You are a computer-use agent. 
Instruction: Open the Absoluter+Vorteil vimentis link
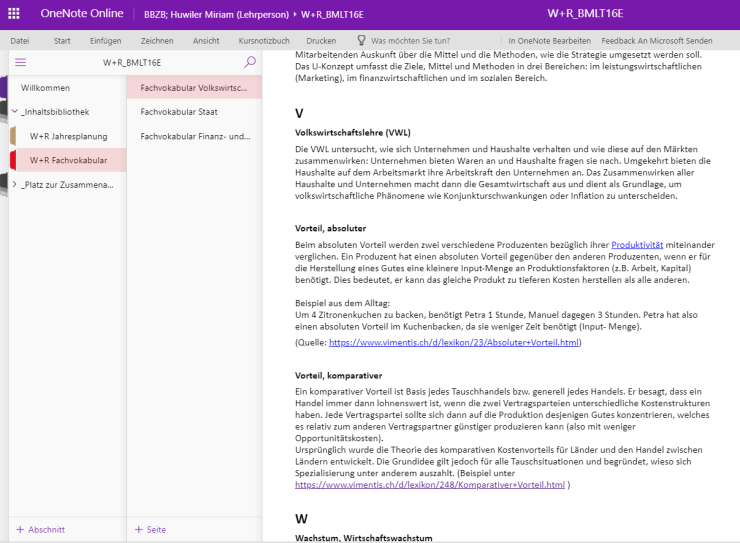tap(454, 343)
